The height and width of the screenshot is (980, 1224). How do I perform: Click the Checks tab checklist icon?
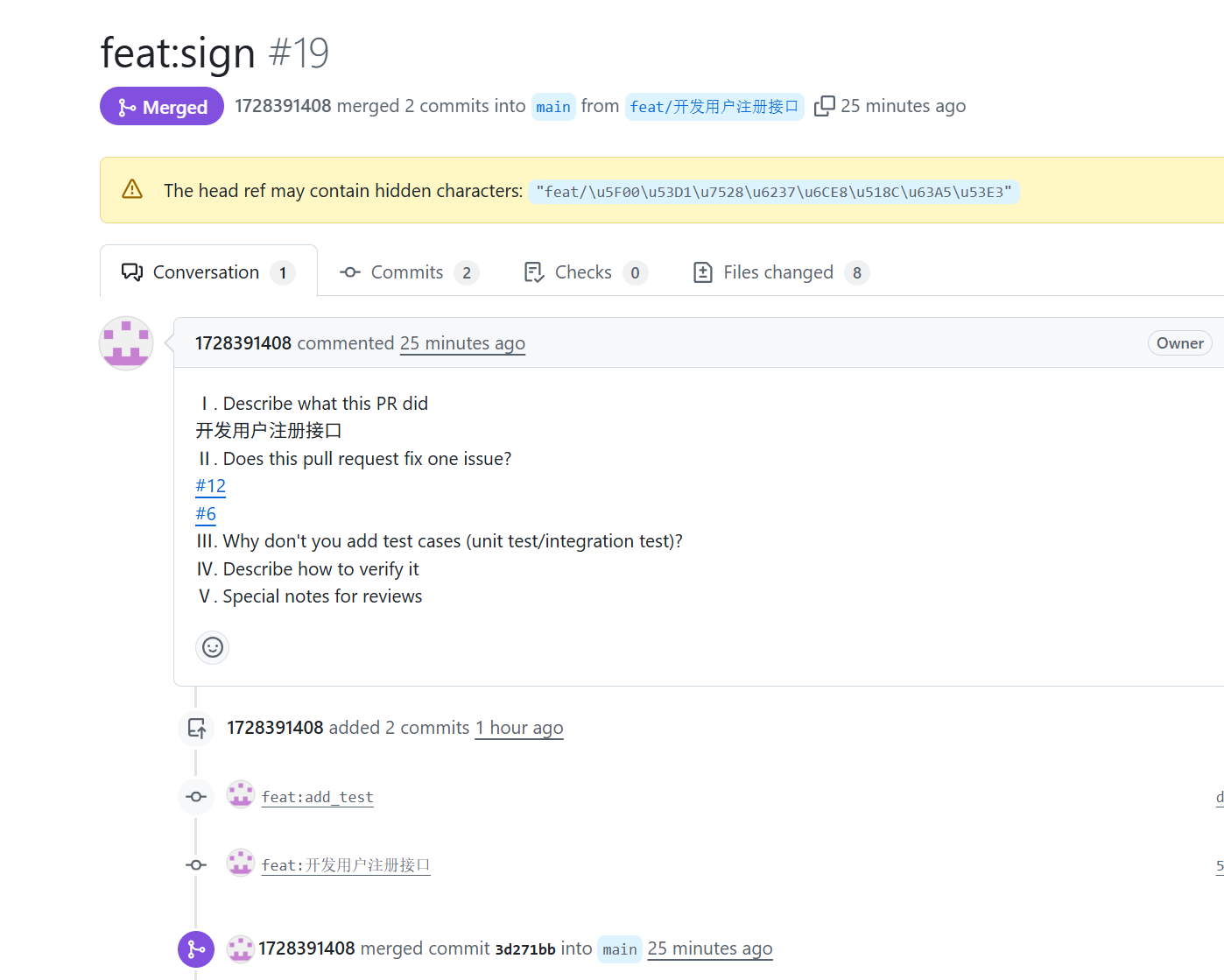pos(533,272)
